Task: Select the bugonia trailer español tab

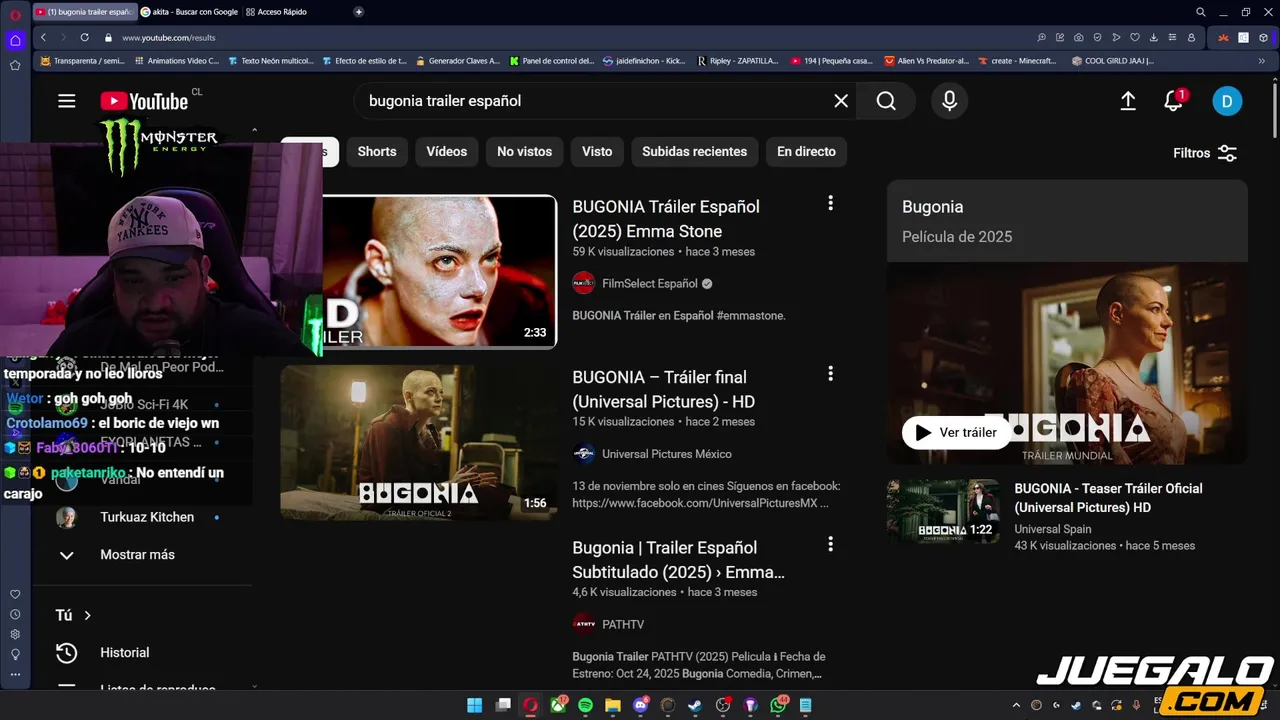Action: [83, 12]
